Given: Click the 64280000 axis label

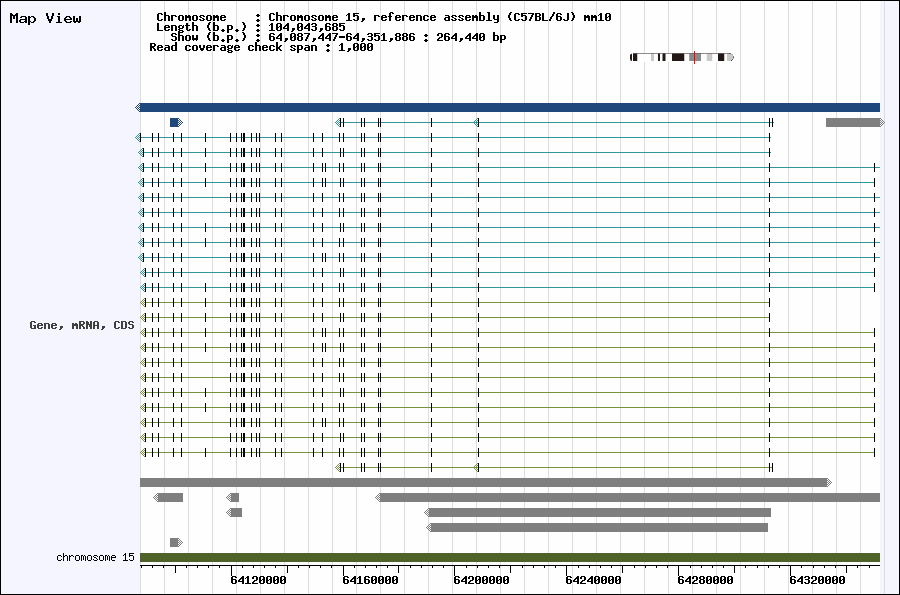Looking at the screenshot, I should 705,580.
